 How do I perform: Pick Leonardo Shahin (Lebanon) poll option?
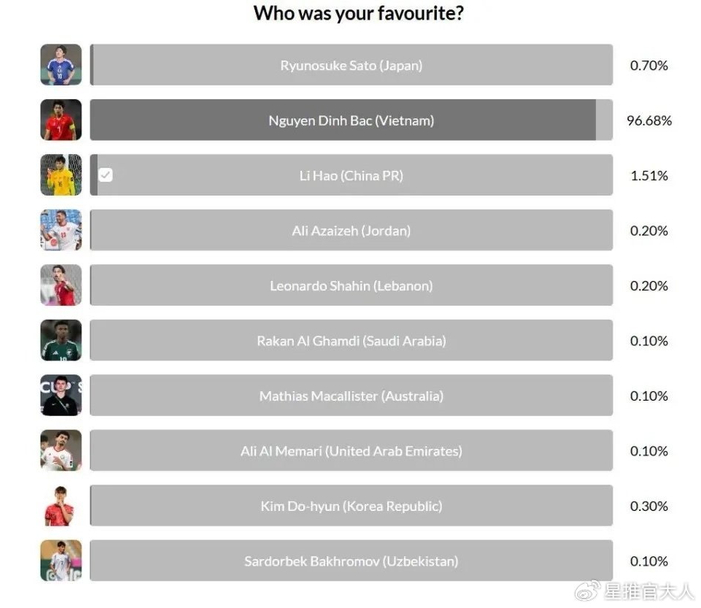point(351,285)
